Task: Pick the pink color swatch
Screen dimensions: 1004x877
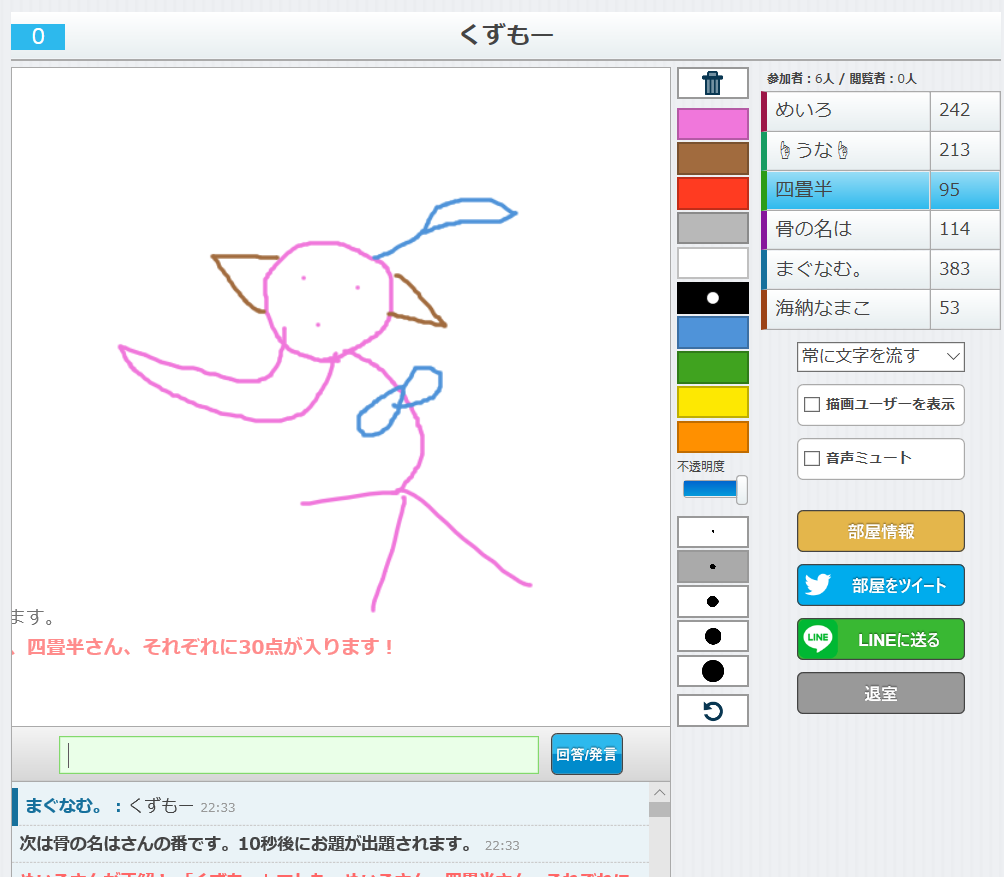Action: (x=713, y=124)
